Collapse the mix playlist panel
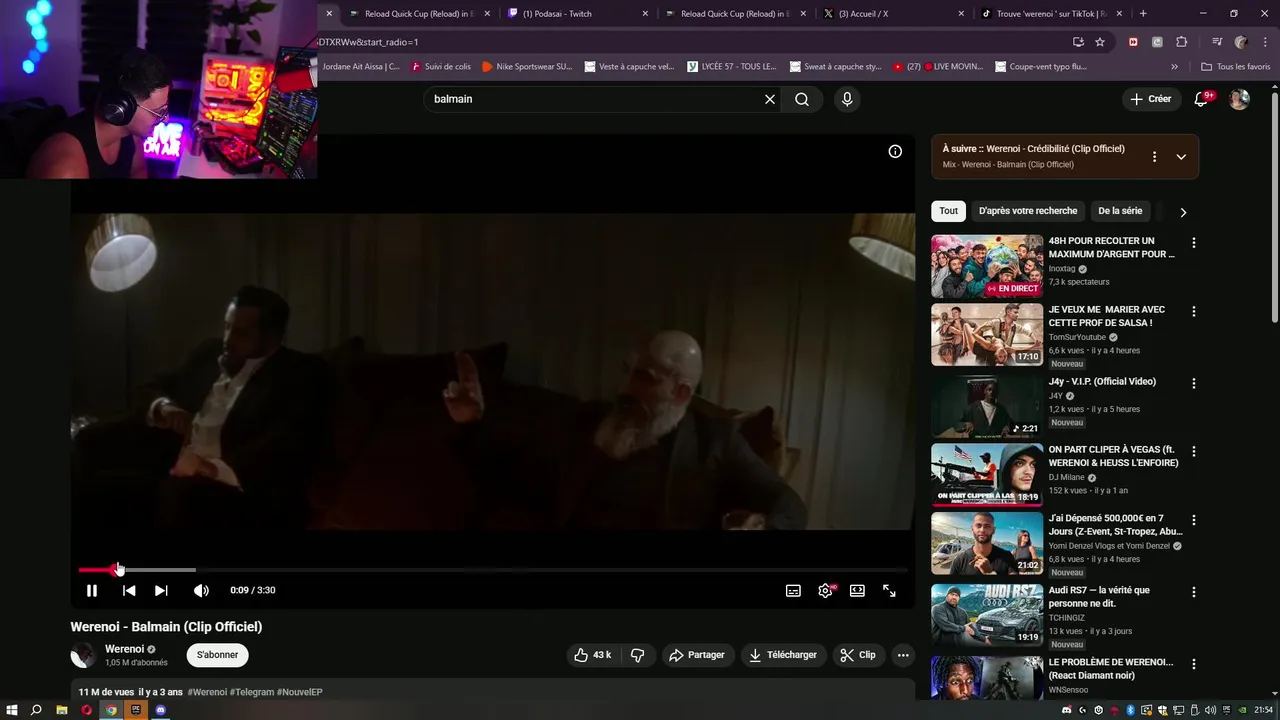This screenshot has width=1280, height=720. pyautogui.click(x=1181, y=157)
